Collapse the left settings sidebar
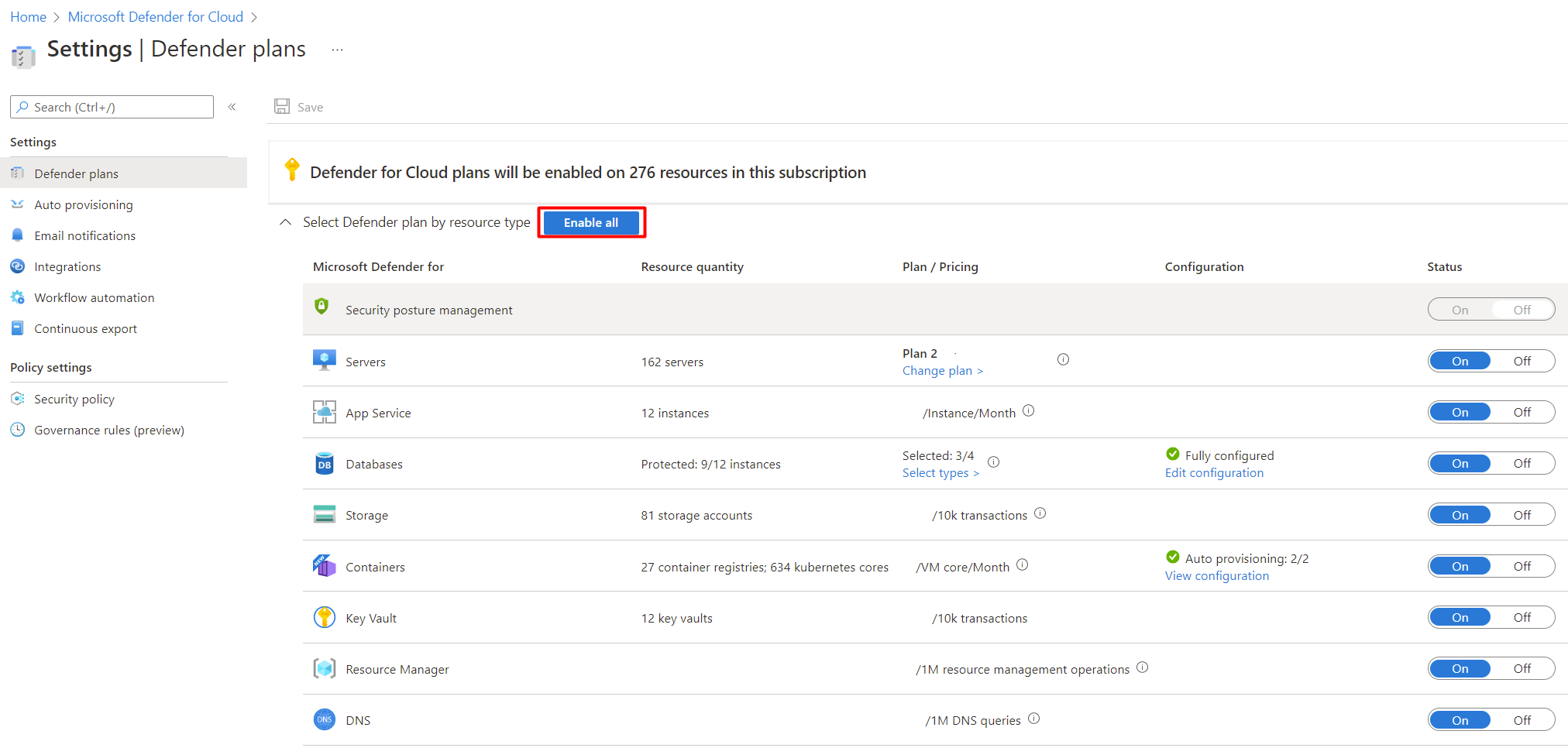Screen dimensions: 1568x748 pyautogui.click(x=232, y=107)
